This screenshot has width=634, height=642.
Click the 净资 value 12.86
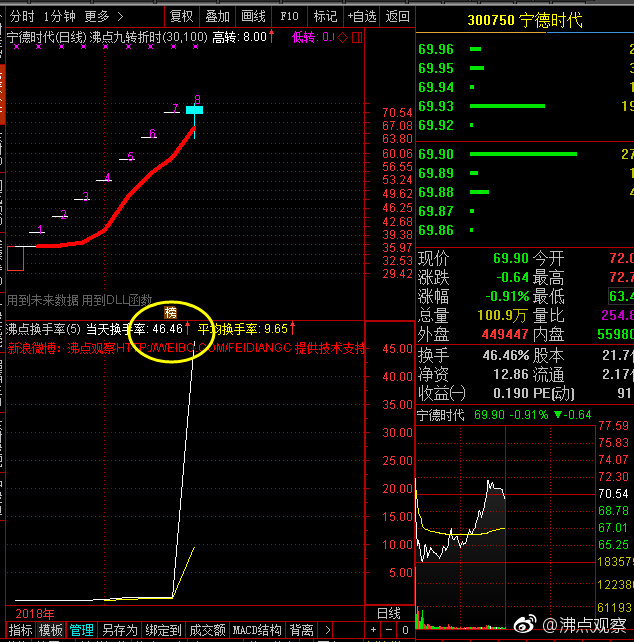[511, 374]
